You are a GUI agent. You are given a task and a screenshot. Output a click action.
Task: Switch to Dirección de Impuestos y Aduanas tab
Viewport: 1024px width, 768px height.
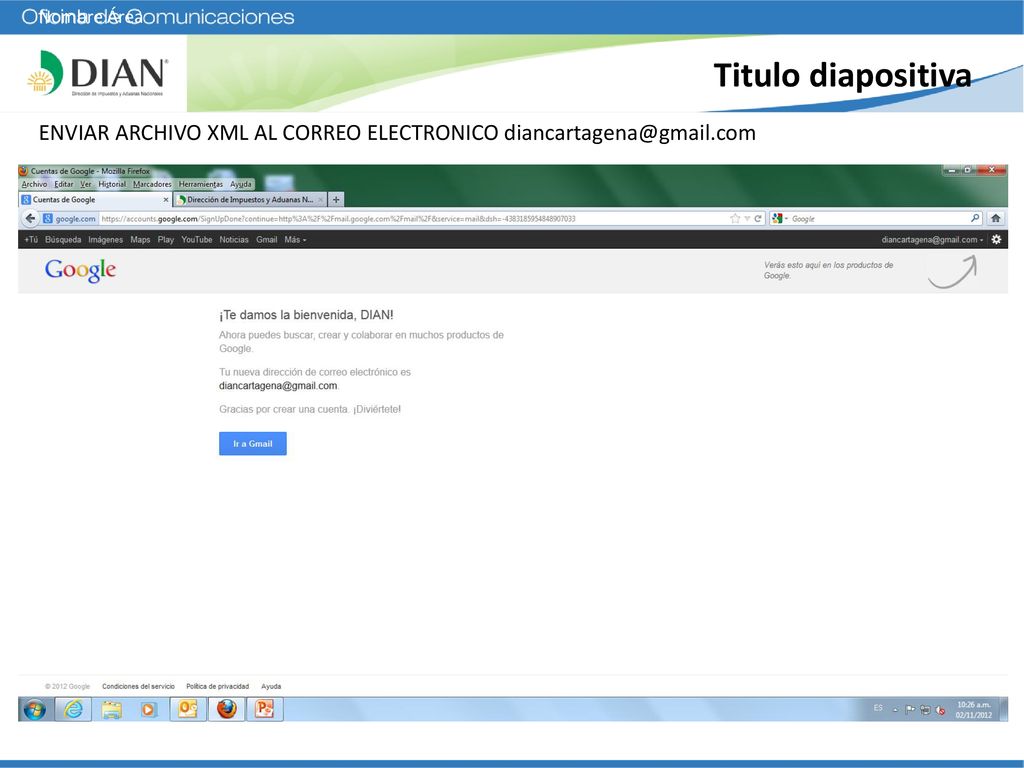[250, 200]
